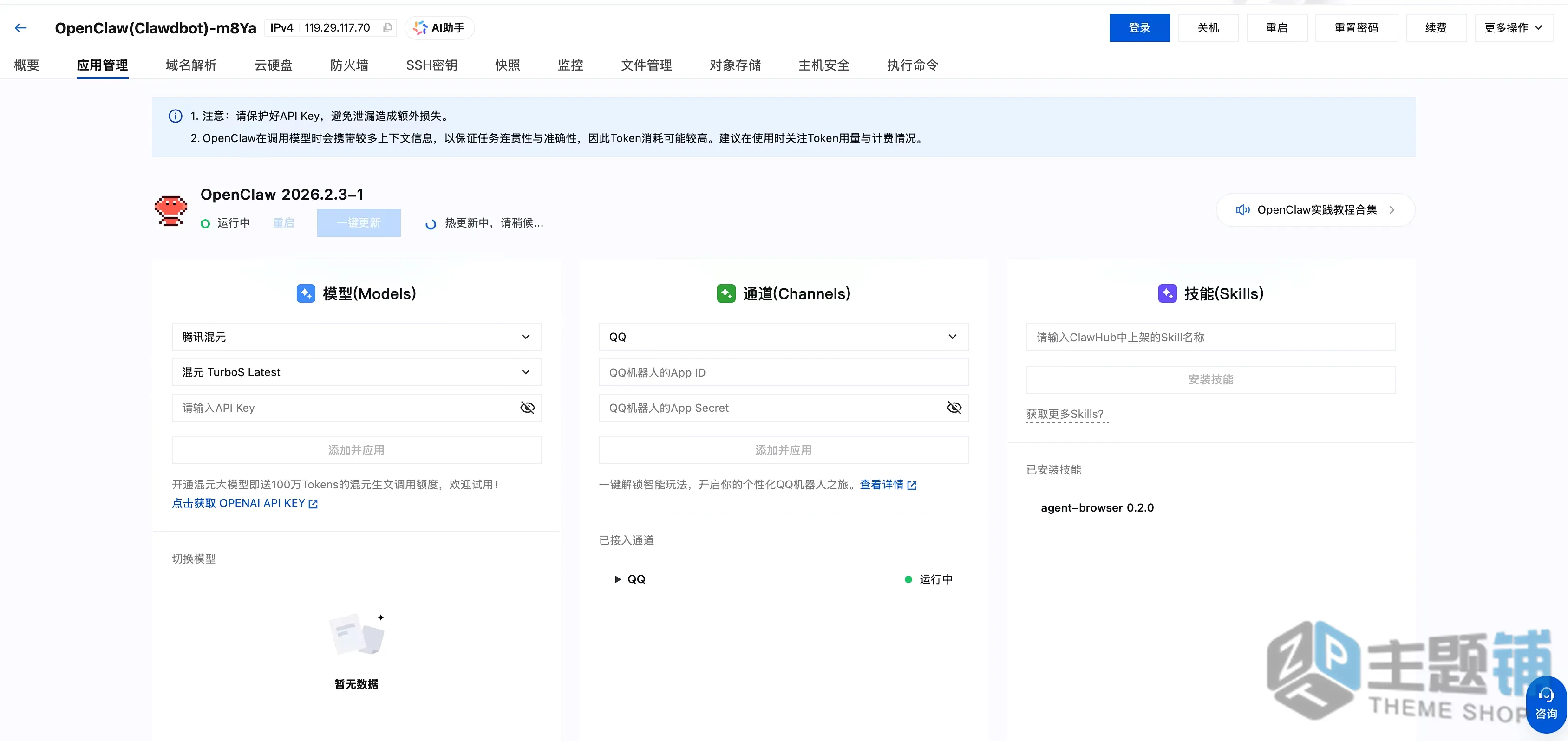Click the green 运行中 status circle under OpenClaw
Viewport: 1568px width, 741px height.
205,223
